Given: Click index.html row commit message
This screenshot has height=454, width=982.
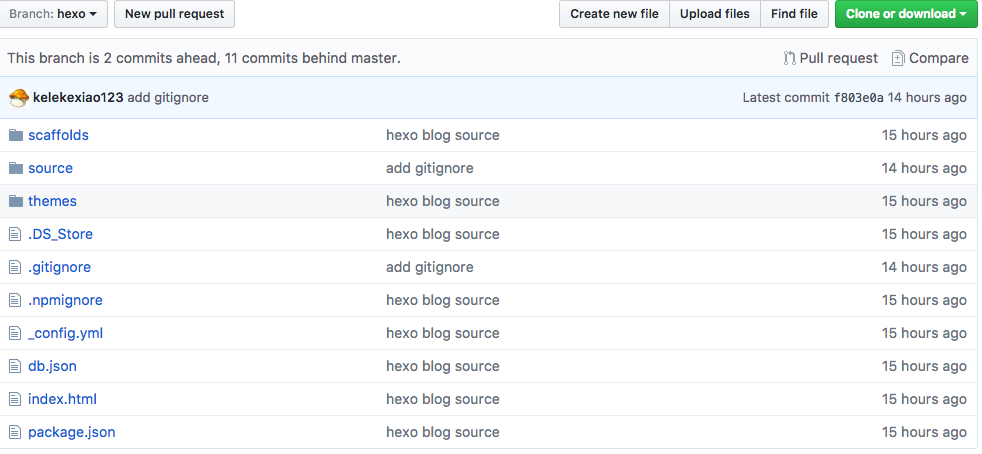Looking at the screenshot, I should pyautogui.click(x=443, y=400).
